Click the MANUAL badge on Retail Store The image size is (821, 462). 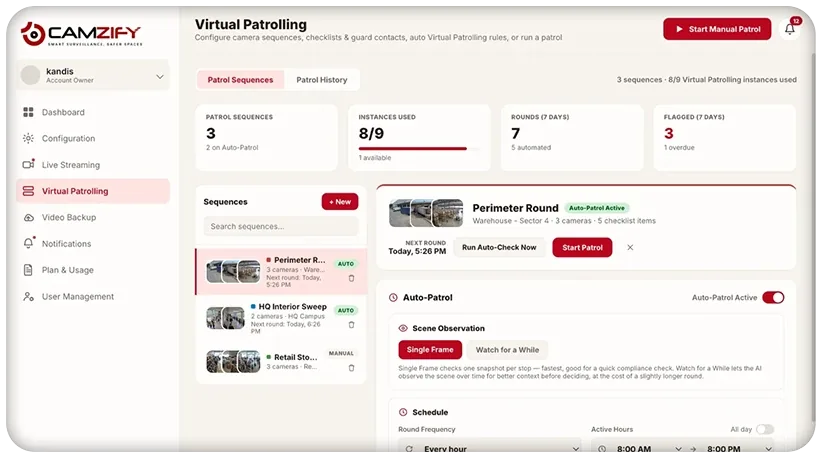(x=341, y=354)
